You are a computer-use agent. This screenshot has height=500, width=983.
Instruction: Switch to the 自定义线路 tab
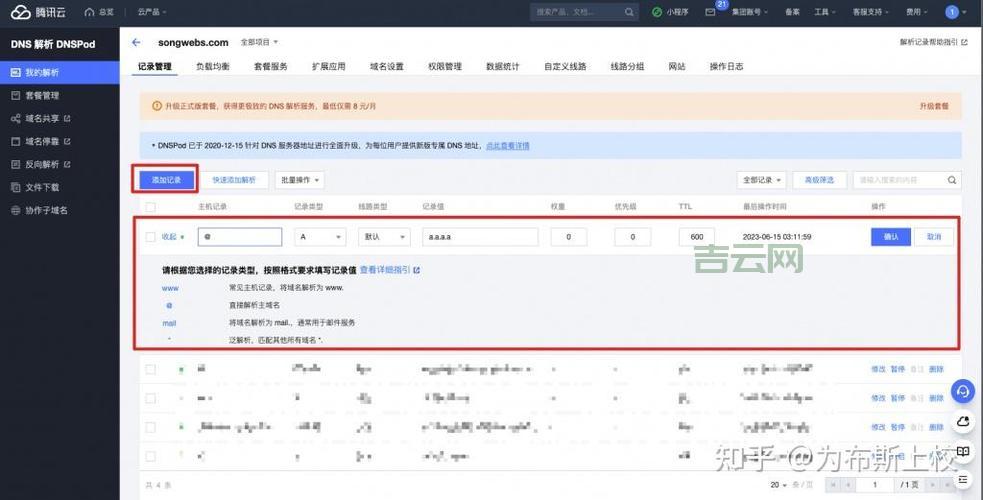pyautogui.click(x=565, y=66)
